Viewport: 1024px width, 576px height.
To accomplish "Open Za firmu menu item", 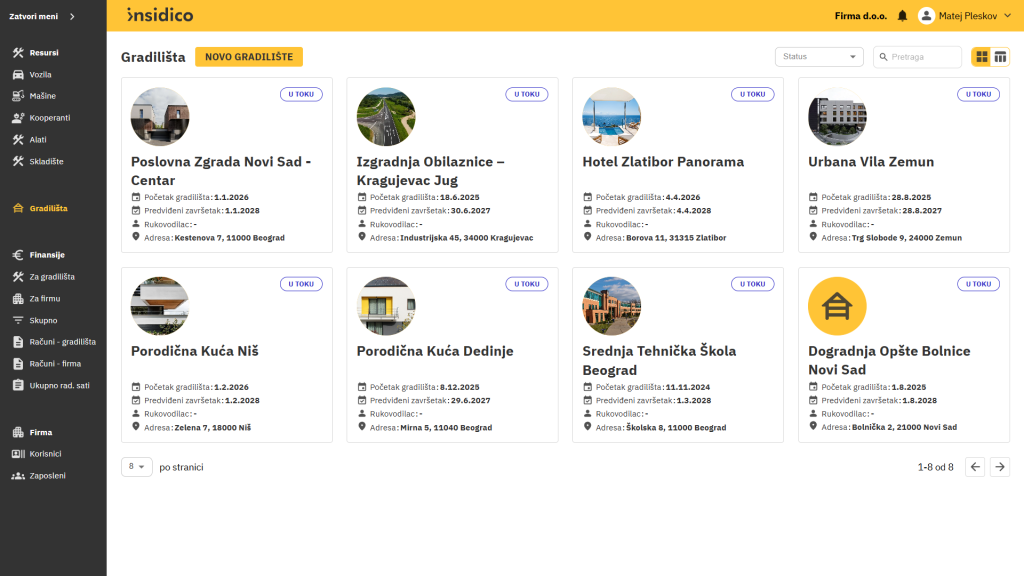I will pos(44,298).
